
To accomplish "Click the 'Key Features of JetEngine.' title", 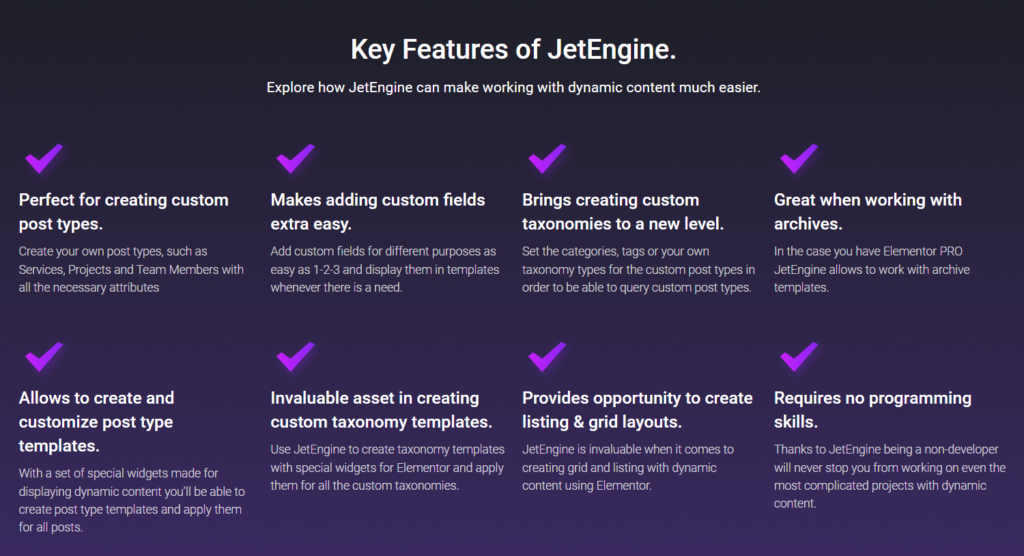I will pos(513,50).
